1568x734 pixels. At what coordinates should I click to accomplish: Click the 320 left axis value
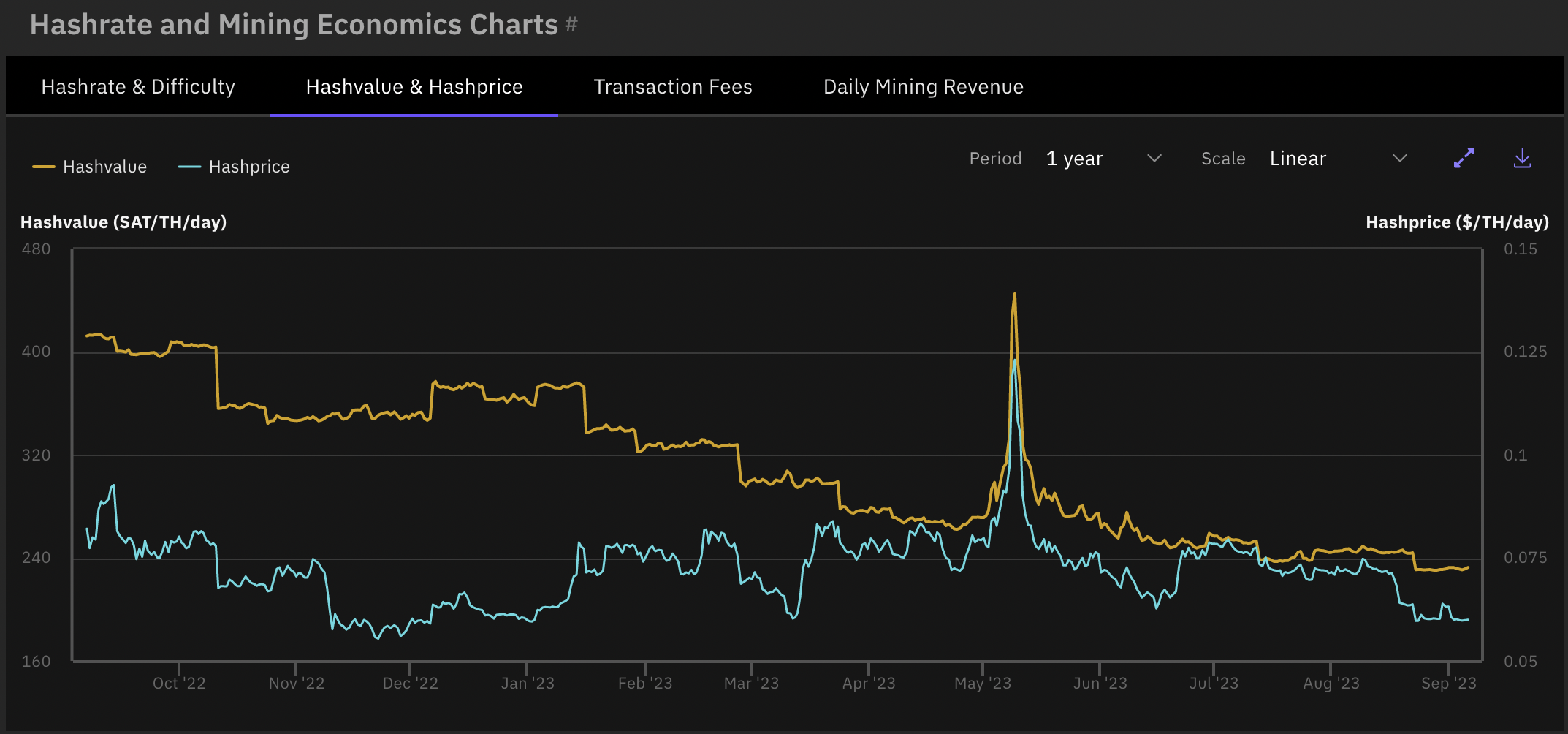pyautogui.click(x=37, y=455)
